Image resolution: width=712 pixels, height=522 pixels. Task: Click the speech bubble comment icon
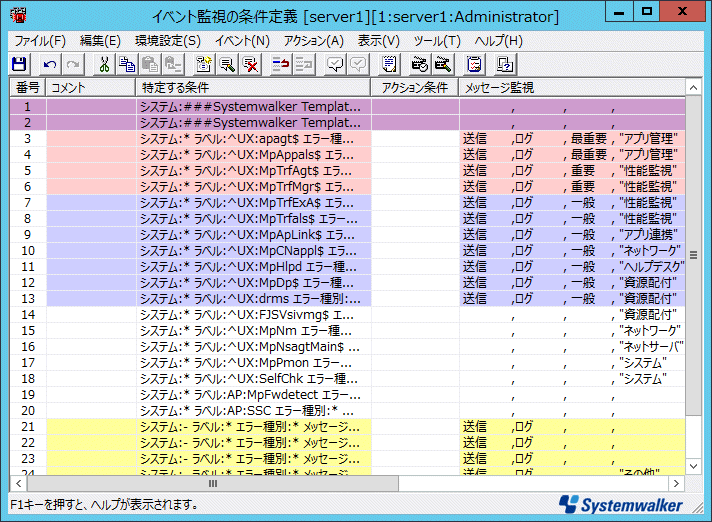335,64
